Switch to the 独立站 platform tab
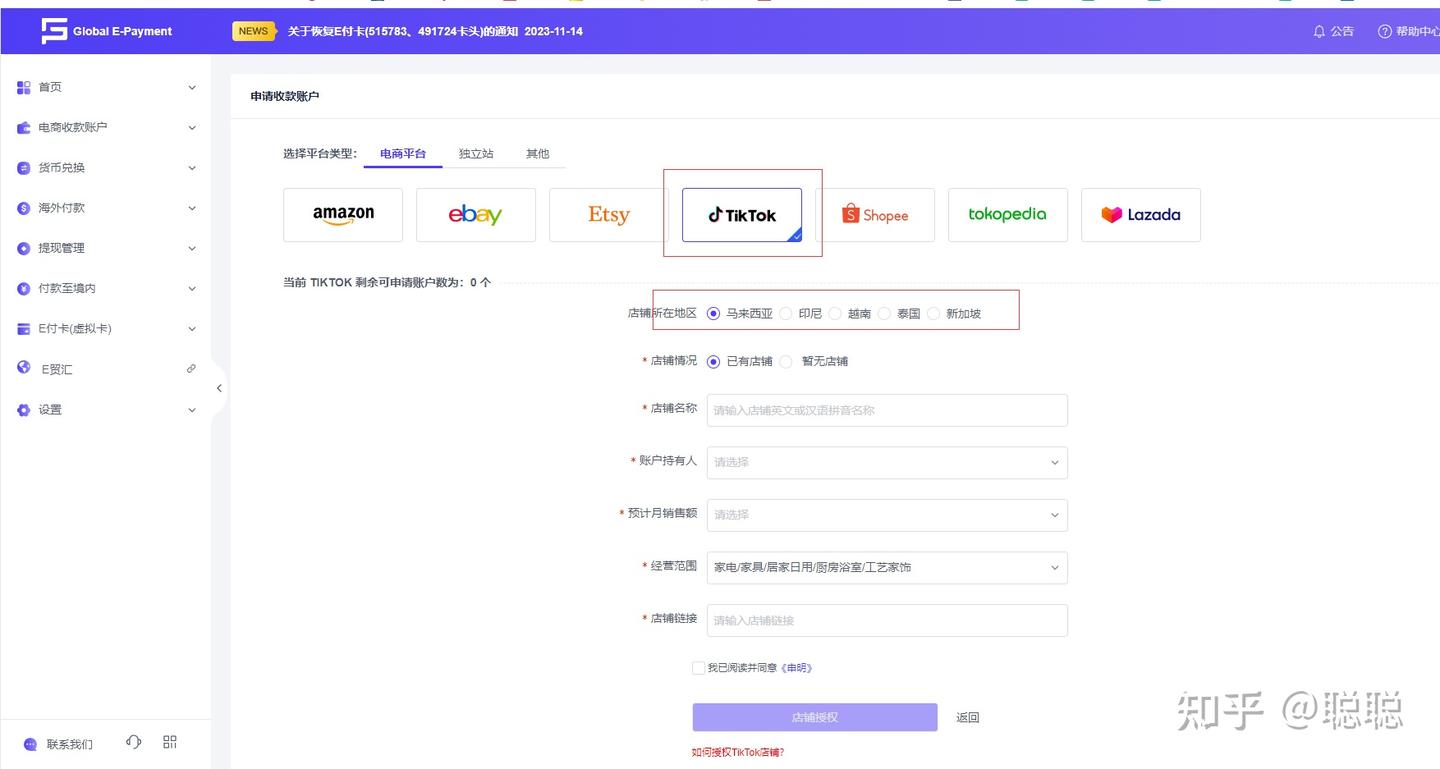The height and width of the screenshot is (769, 1440). click(476, 153)
